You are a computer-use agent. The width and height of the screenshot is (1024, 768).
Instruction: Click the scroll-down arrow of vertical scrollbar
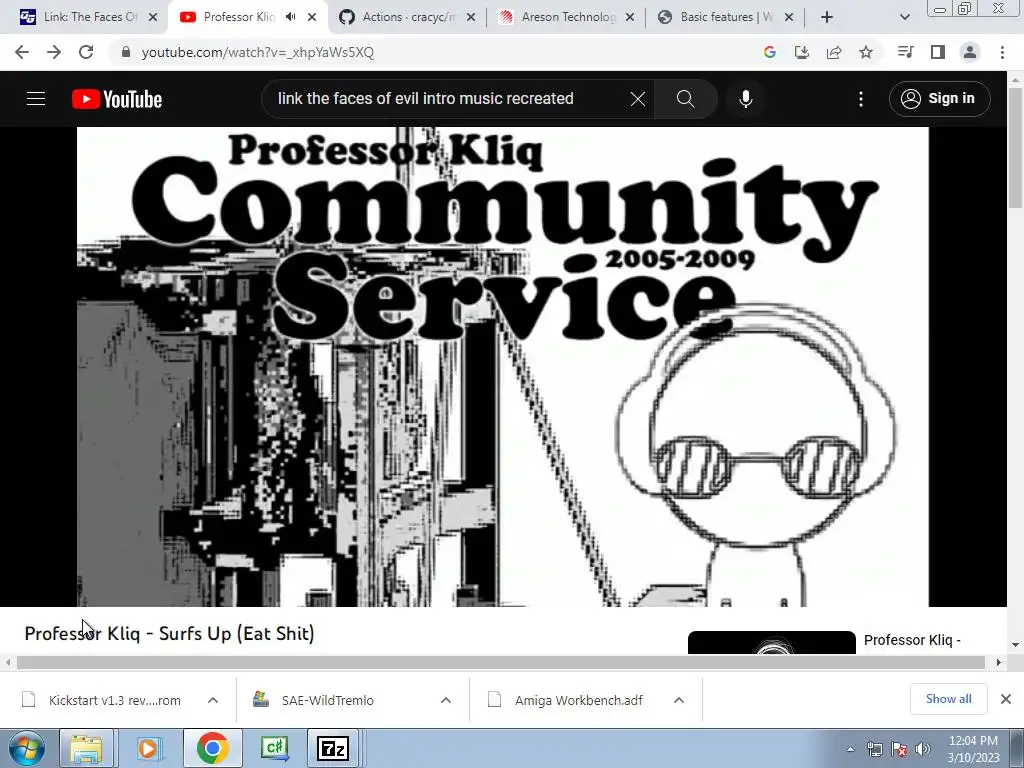(1015, 645)
